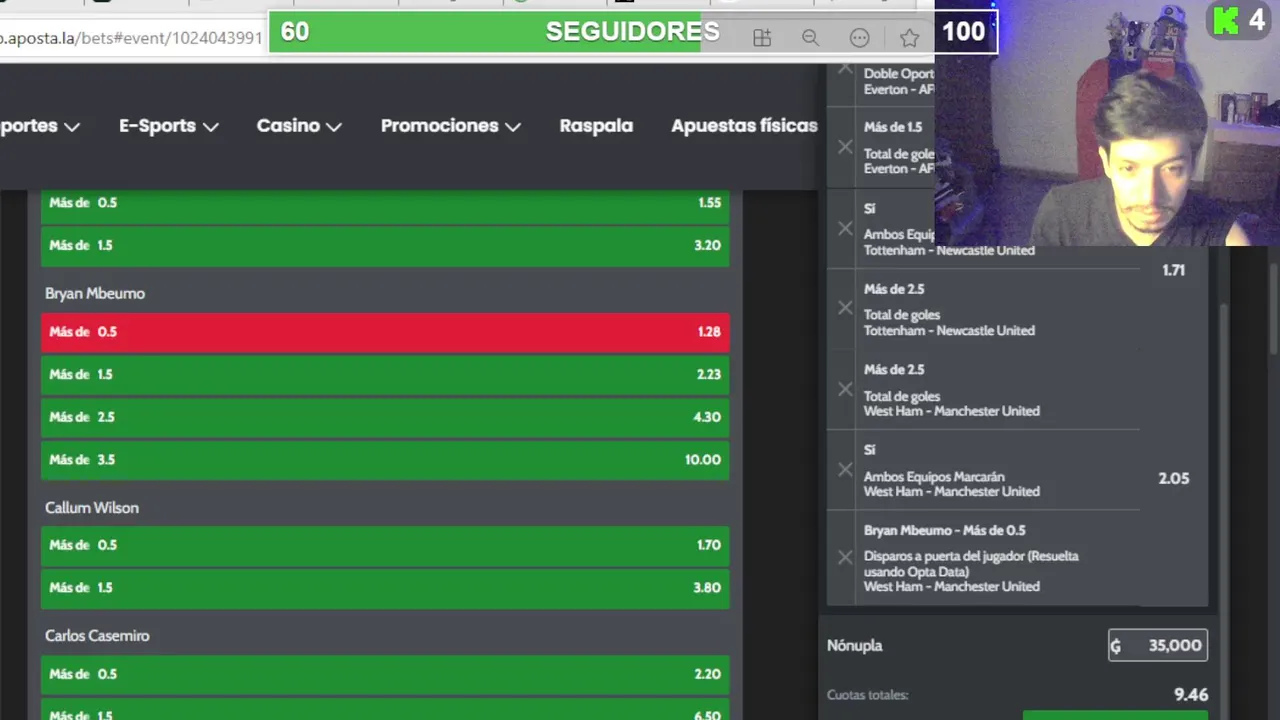This screenshot has width=1280, height=720.
Task: Select Bryan Mbeumo Más de 1.5 at 2.23
Action: click(x=385, y=375)
